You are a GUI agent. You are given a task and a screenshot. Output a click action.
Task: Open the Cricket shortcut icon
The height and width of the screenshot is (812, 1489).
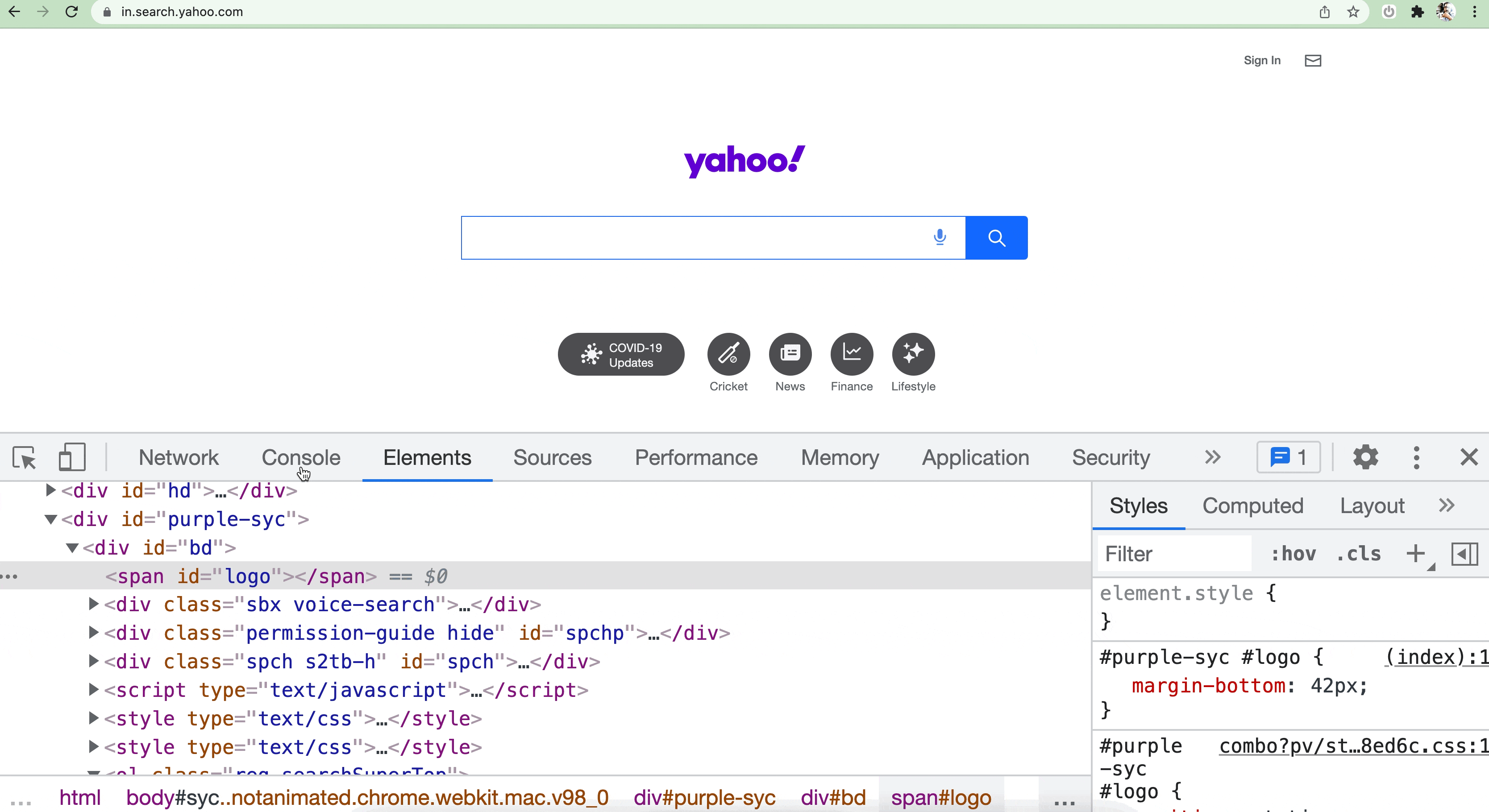[x=728, y=354]
